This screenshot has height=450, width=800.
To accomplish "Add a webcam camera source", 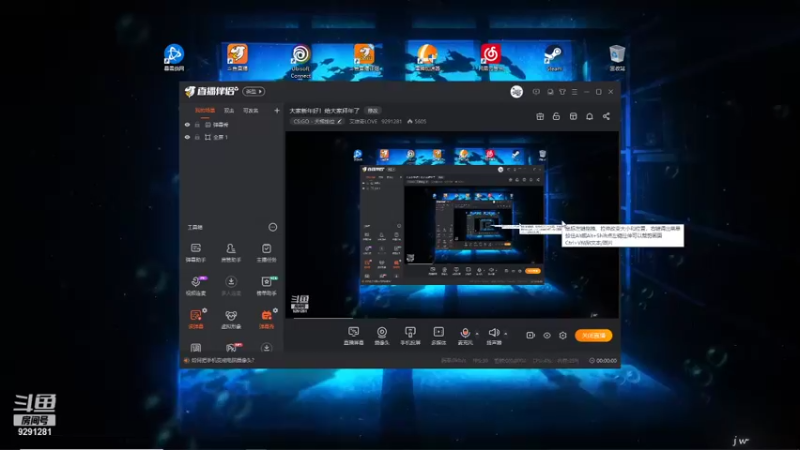I will click(x=382, y=336).
